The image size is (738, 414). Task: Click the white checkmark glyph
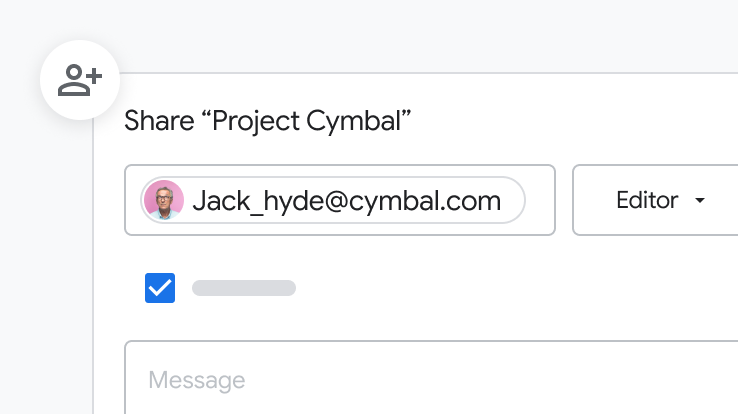[x=160, y=288]
